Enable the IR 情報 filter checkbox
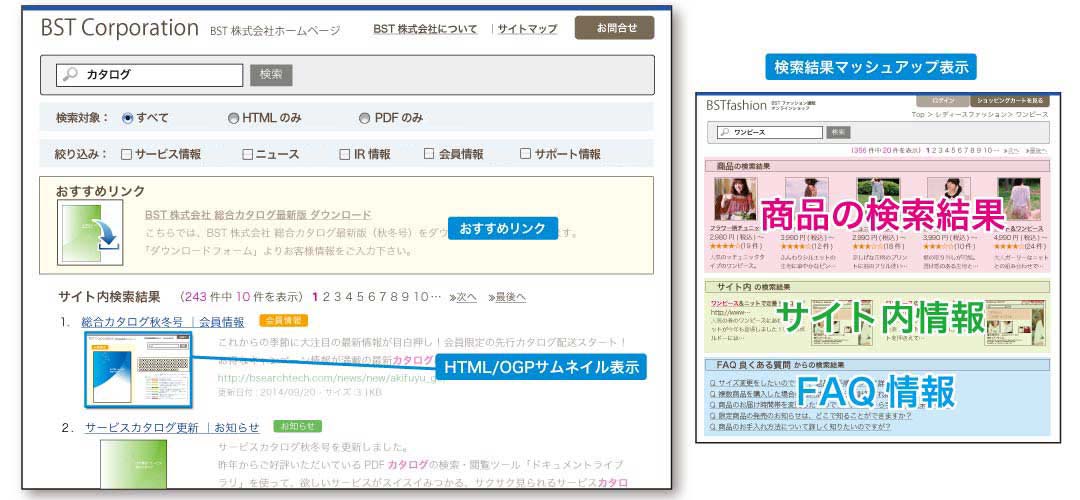 point(344,154)
